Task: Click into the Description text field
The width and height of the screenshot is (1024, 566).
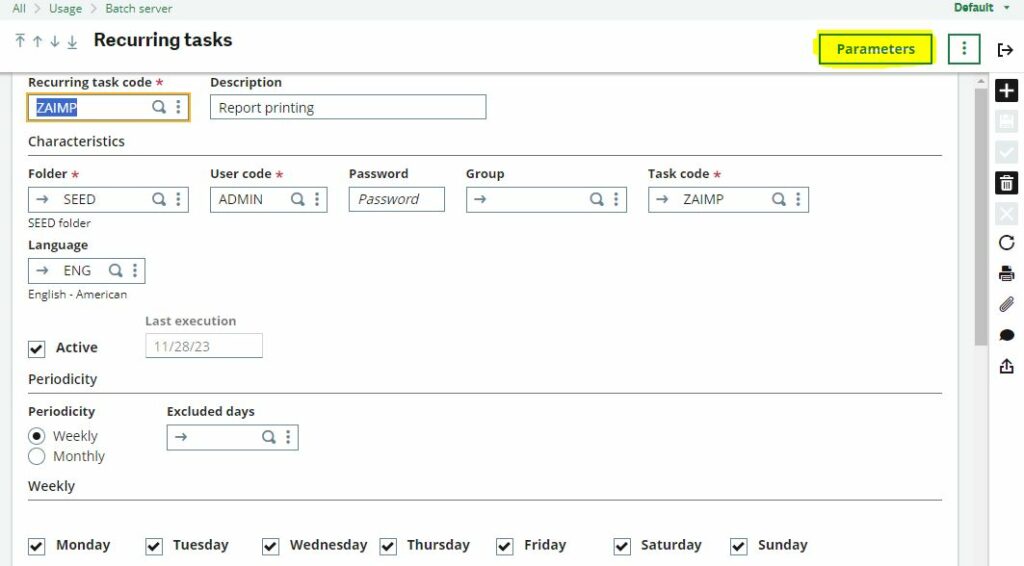Action: (x=347, y=107)
